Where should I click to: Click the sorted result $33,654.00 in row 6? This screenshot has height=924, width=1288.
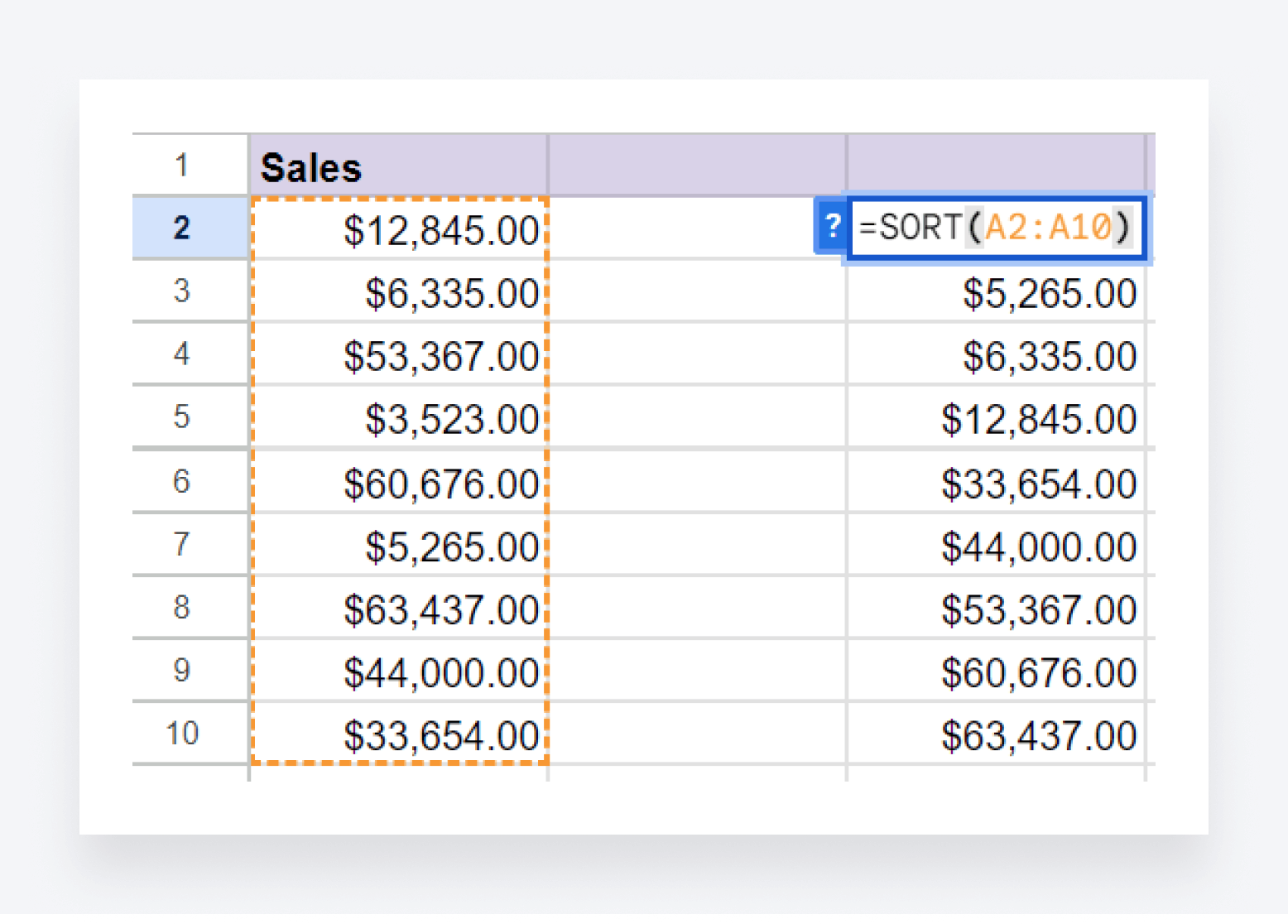point(997,481)
